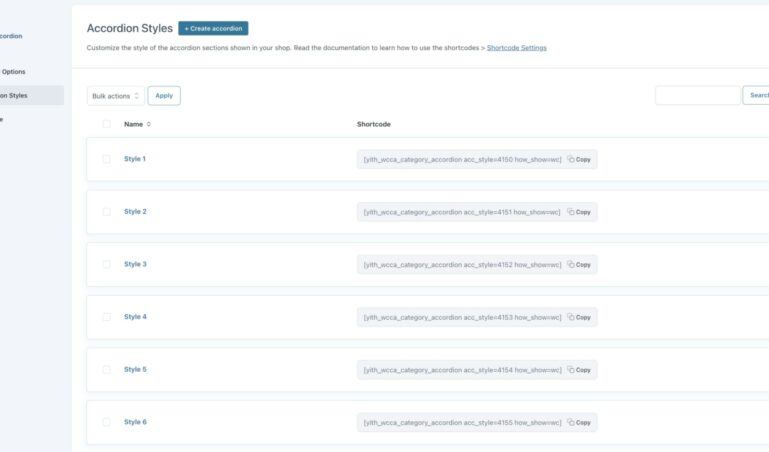This screenshot has height=452, width=769.
Task: Copy shortcode for Style 4
Action: coord(579,317)
